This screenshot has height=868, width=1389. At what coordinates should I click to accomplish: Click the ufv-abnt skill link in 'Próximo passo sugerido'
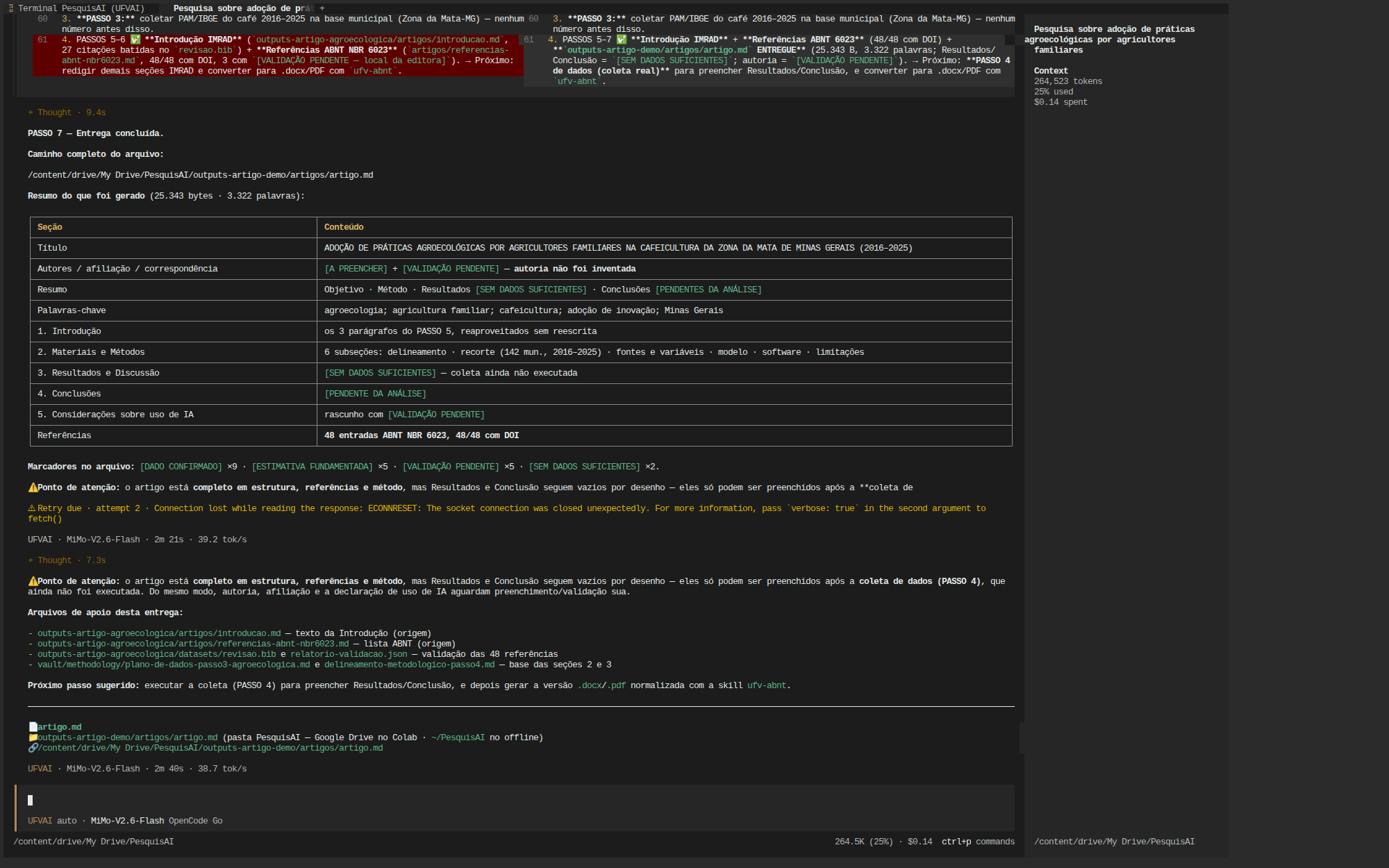click(x=767, y=685)
